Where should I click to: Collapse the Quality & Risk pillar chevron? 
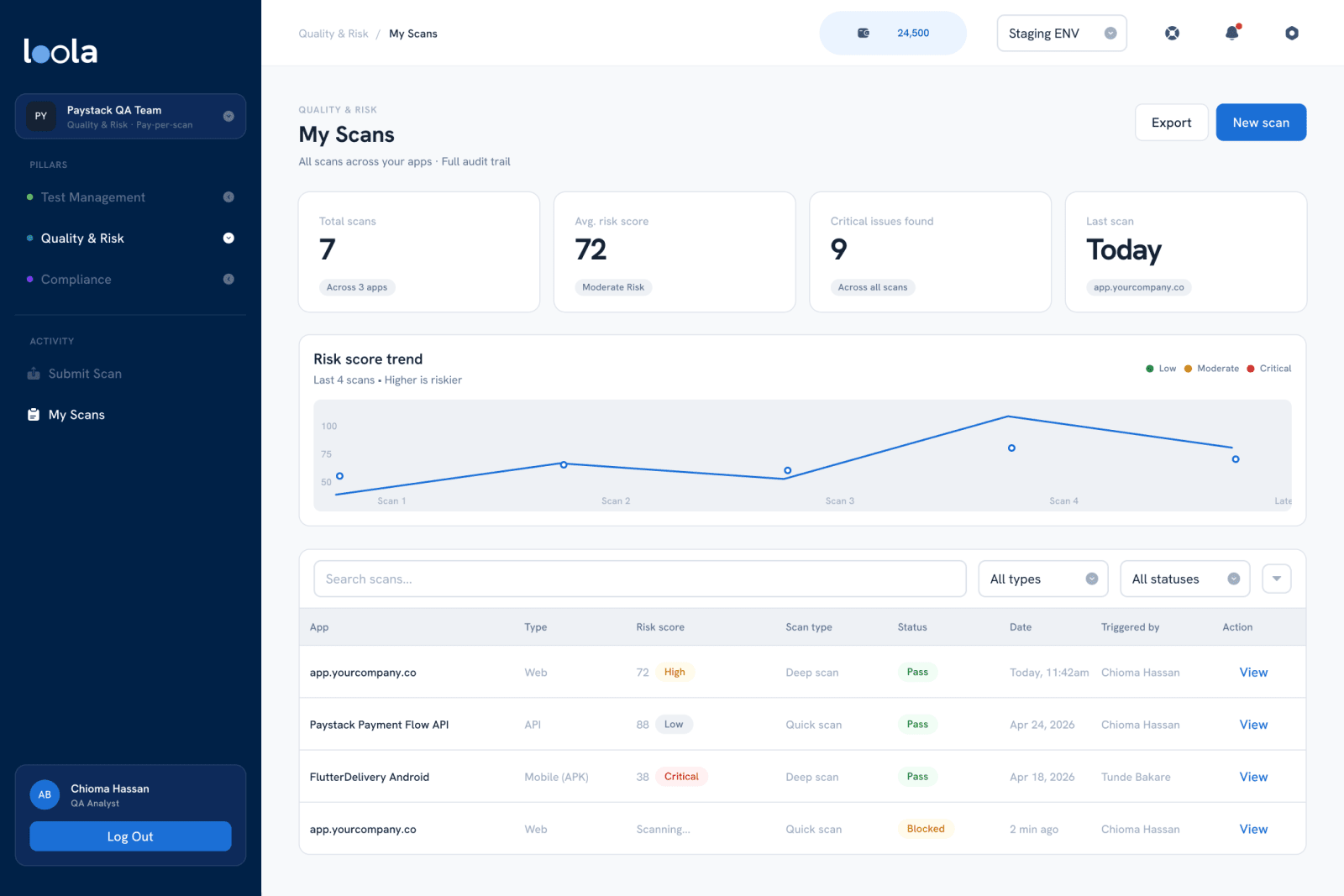tap(228, 238)
